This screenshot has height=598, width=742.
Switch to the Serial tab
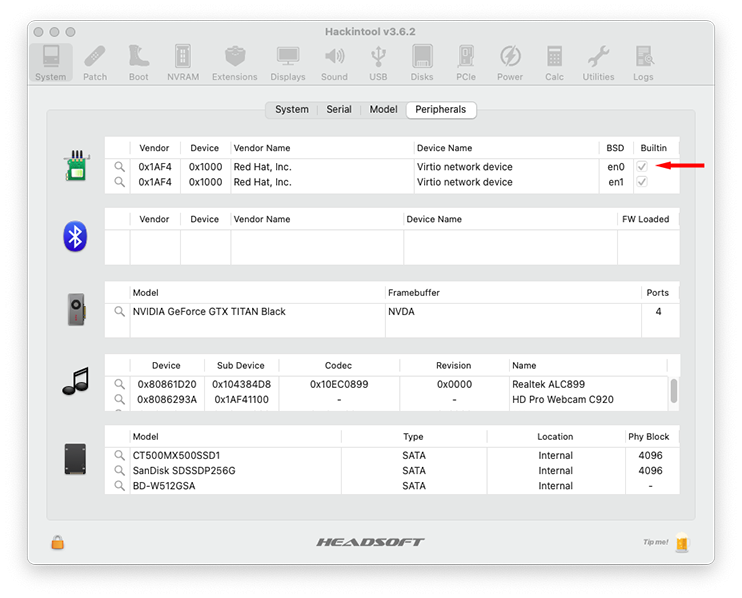(x=339, y=110)
